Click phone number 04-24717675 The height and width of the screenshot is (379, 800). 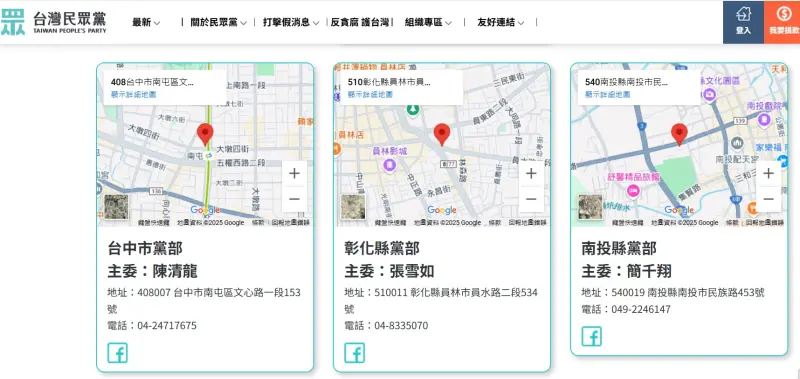[x=167, y=325]
